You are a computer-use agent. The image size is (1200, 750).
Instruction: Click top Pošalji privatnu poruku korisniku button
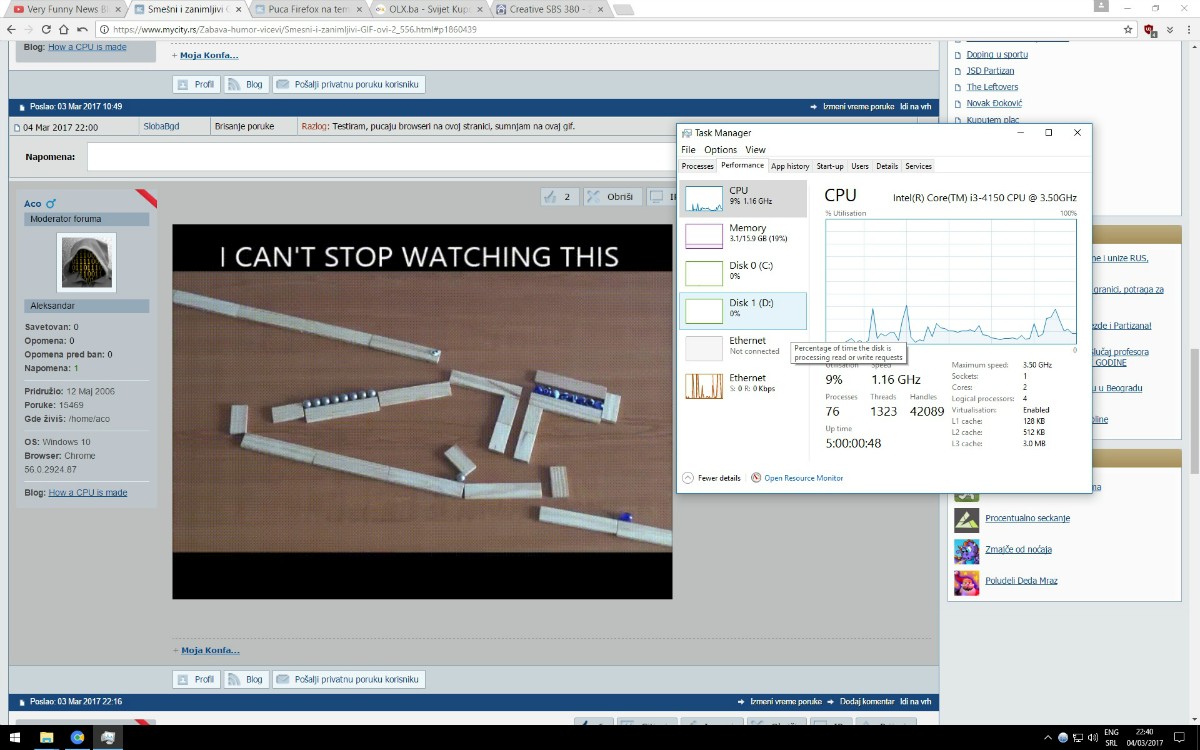tap(349, 85)
